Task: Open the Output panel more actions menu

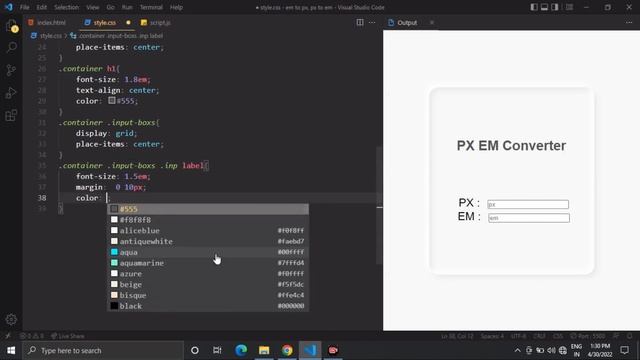Action: coord(629,22)
